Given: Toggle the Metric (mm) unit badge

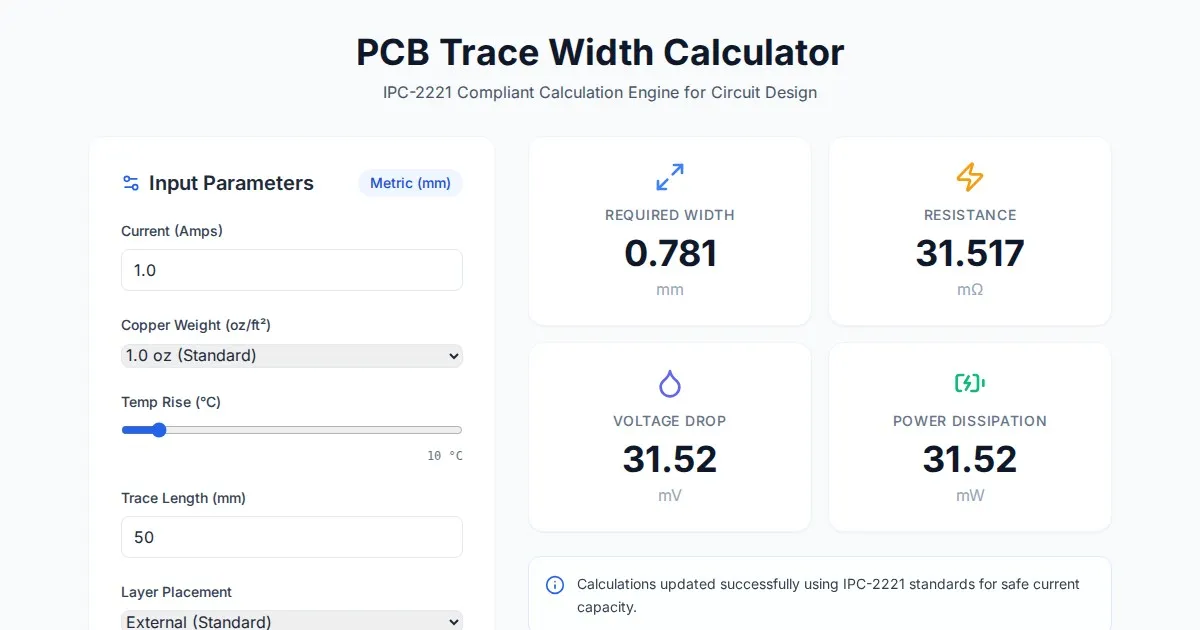Looking at the screenshot, I should 410,183.
